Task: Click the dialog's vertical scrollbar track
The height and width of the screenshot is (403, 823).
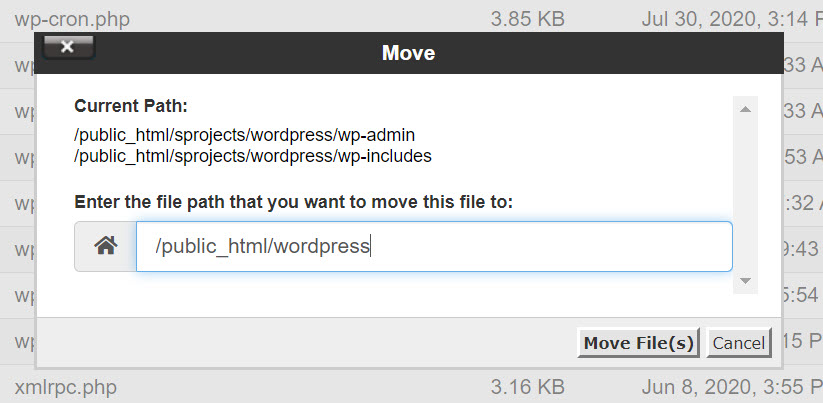Action: coord(744,190)
